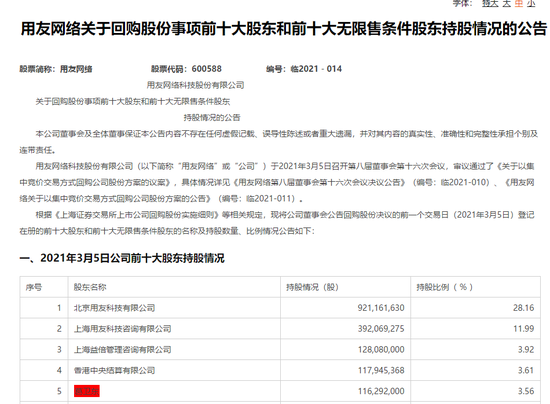Click the 持股情况（股）column header
This screenshot has height=404, width=550.
click(x=312, y=287)
